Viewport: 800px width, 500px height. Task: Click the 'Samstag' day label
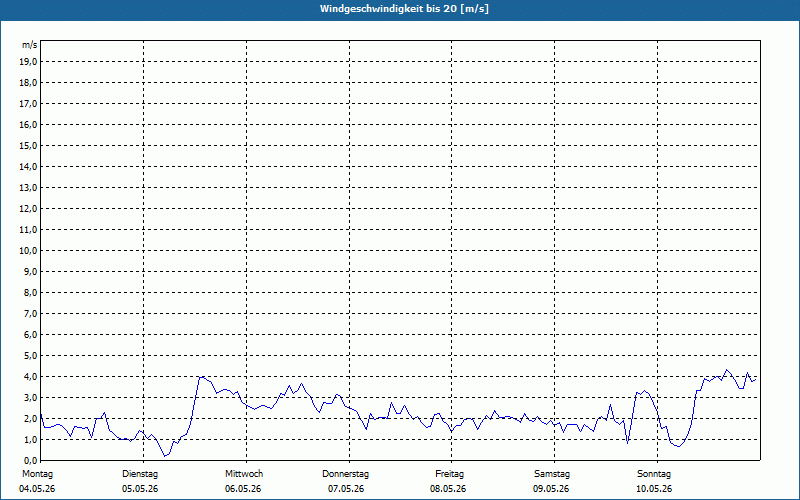pos(552,474)
